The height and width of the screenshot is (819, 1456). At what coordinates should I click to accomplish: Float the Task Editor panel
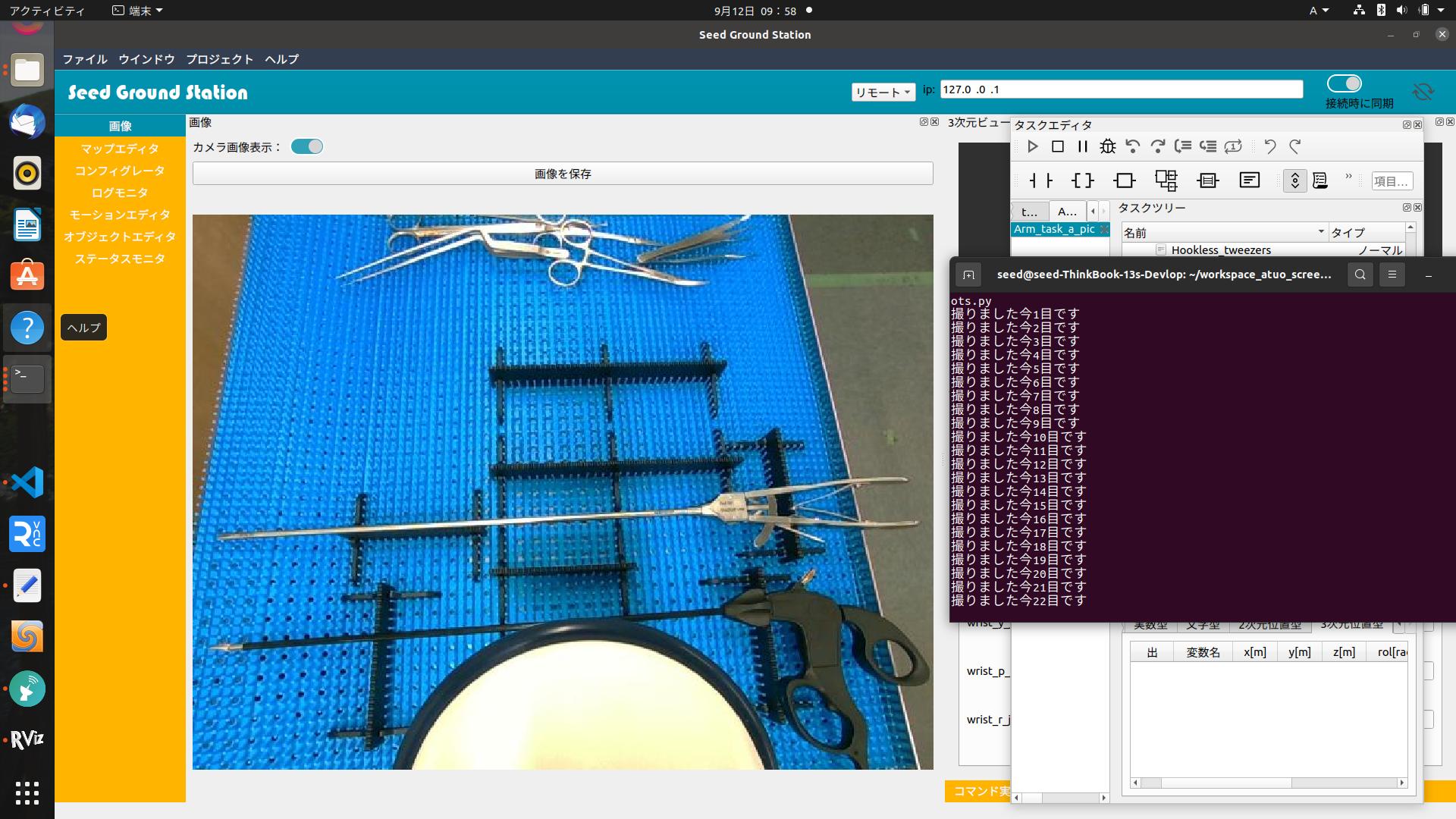[x=1407, y=125]
